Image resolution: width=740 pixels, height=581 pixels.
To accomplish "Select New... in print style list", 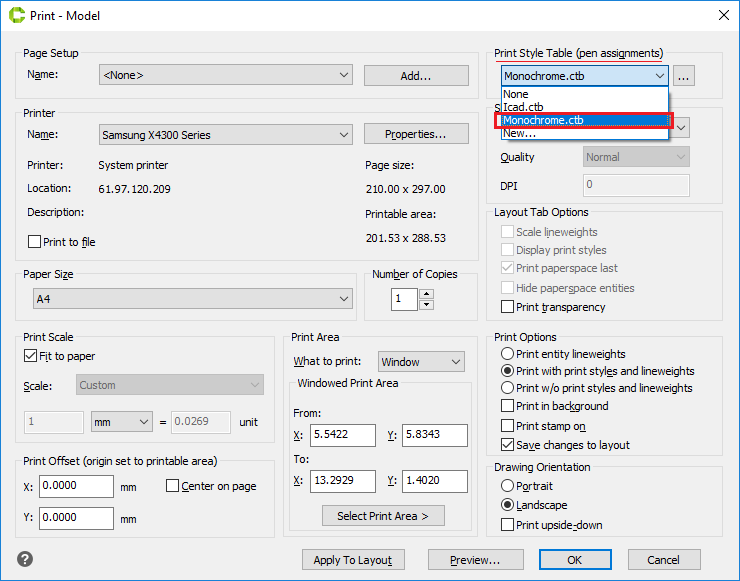I will click(x=585, y=133).
